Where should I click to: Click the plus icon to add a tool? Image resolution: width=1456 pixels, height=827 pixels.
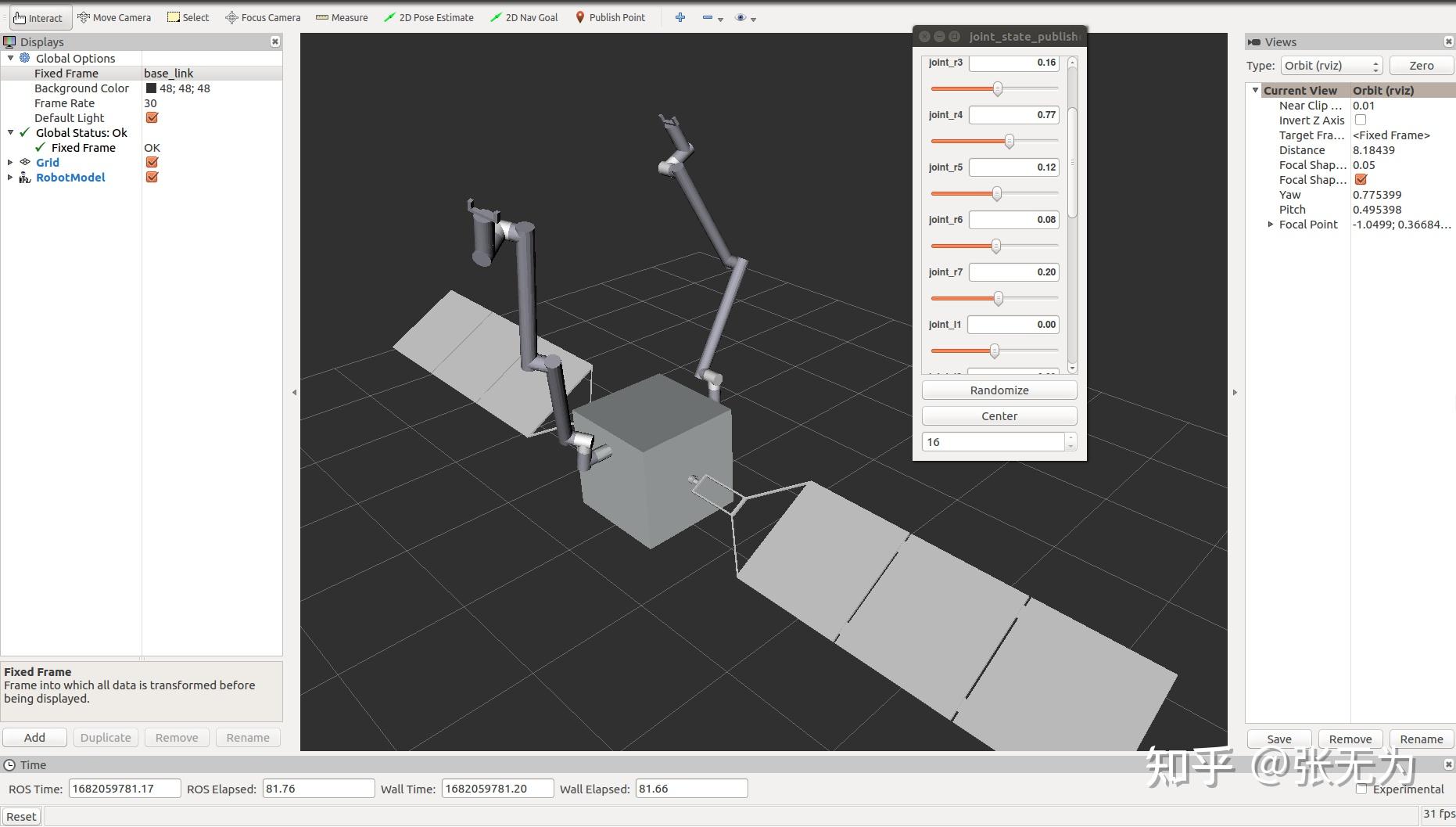(680, 16)
